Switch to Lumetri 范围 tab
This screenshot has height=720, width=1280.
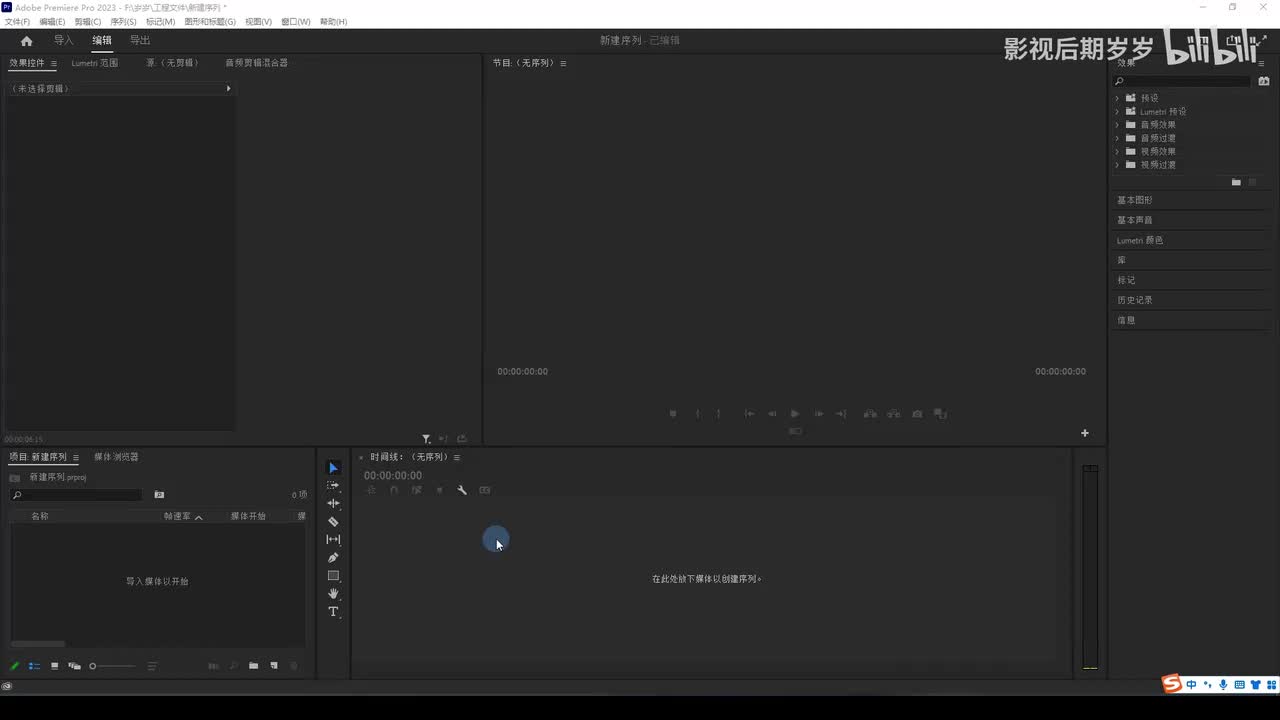95,63
